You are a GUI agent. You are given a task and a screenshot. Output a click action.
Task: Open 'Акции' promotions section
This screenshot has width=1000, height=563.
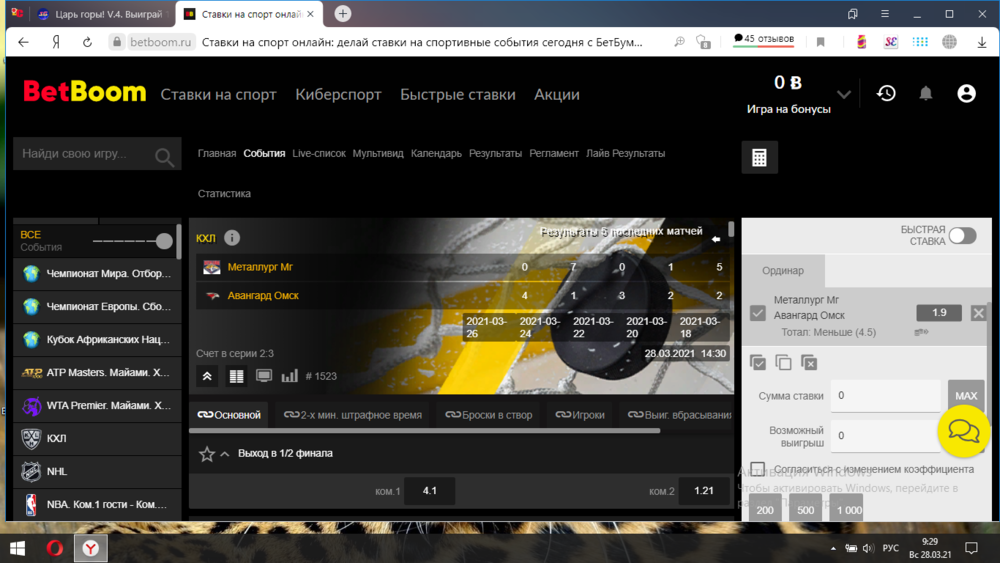point(557,94)
